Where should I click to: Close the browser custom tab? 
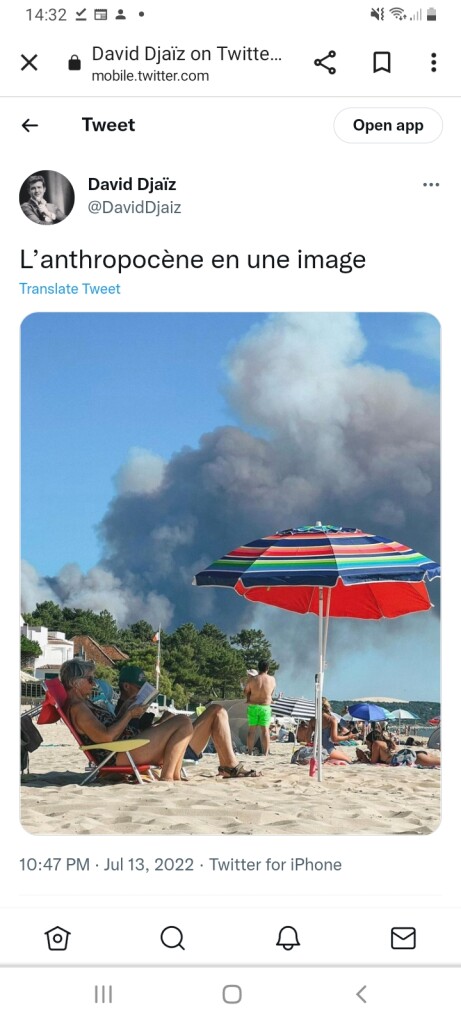click(29, 63)
